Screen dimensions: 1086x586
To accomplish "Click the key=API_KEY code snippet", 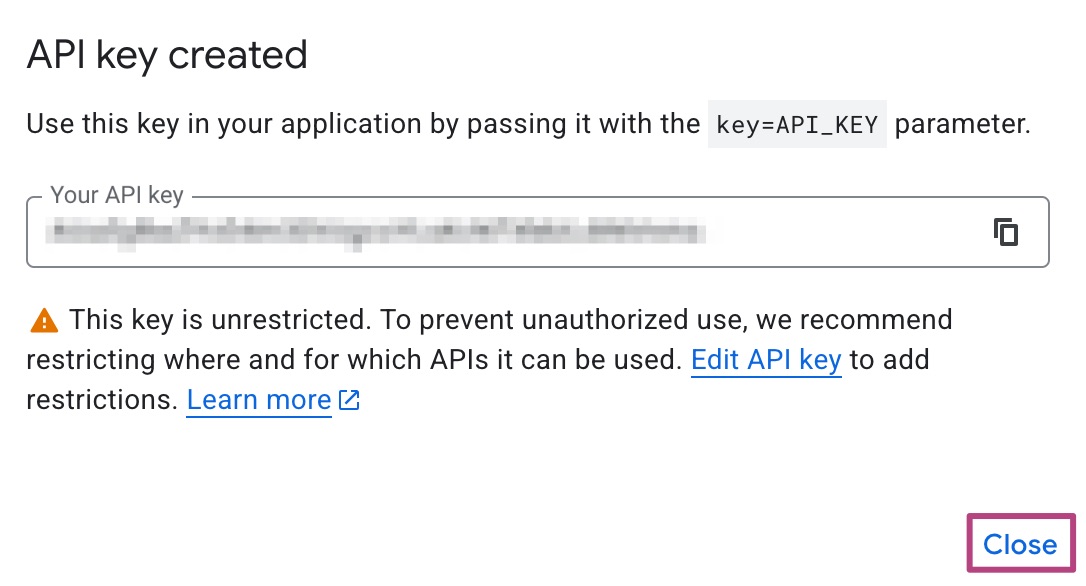I will tap(797, 125).
